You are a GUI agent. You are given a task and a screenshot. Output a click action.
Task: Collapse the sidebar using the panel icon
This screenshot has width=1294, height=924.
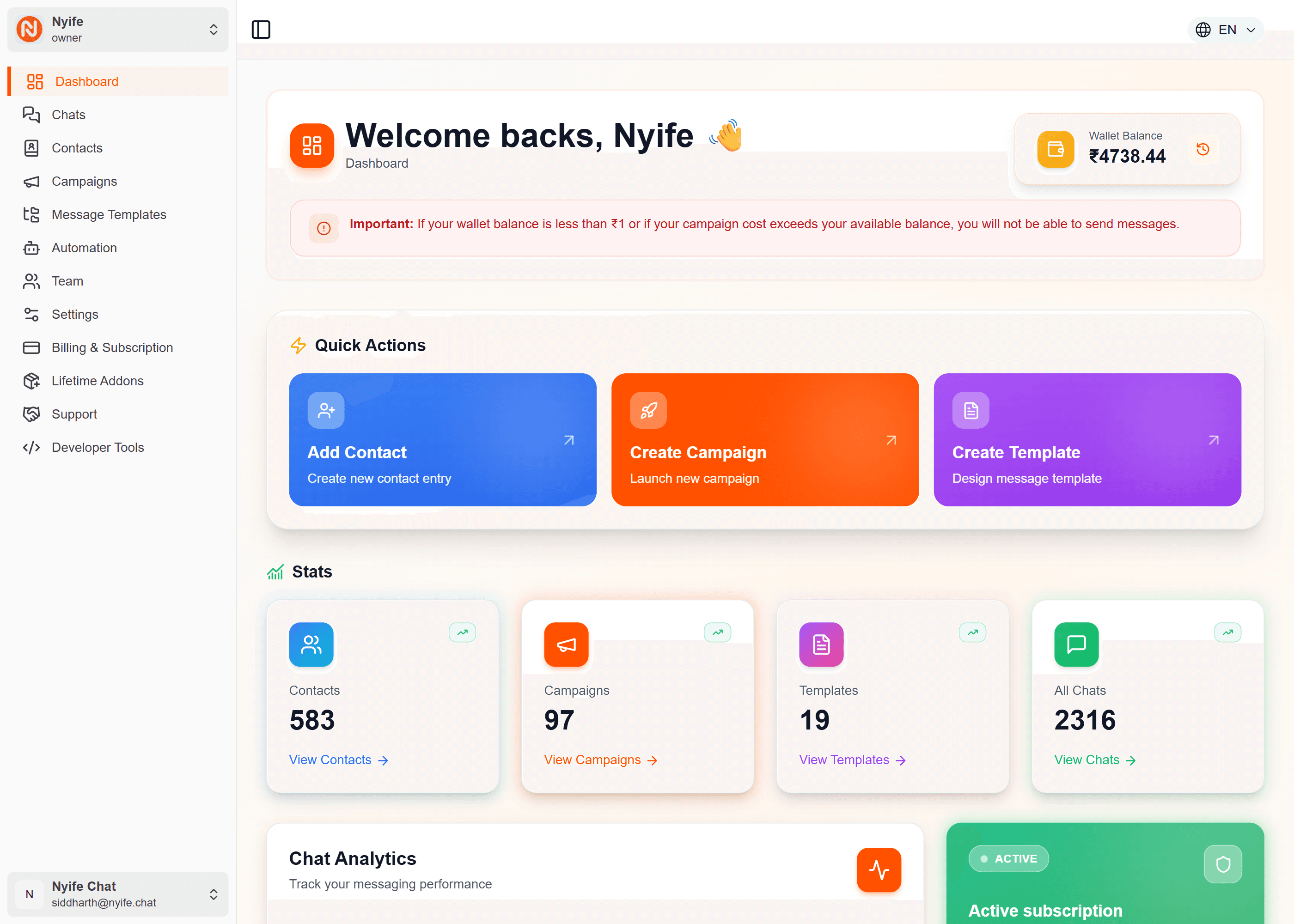point(261,30)
